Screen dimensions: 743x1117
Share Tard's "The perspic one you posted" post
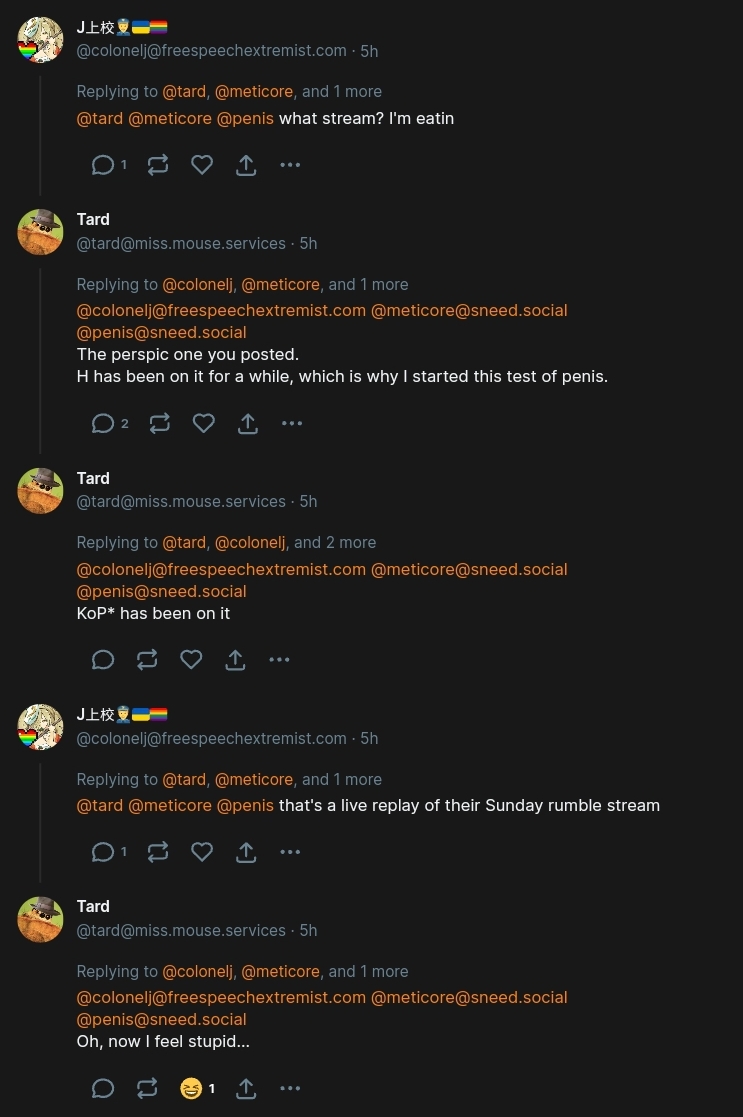(x=248, y=424)
